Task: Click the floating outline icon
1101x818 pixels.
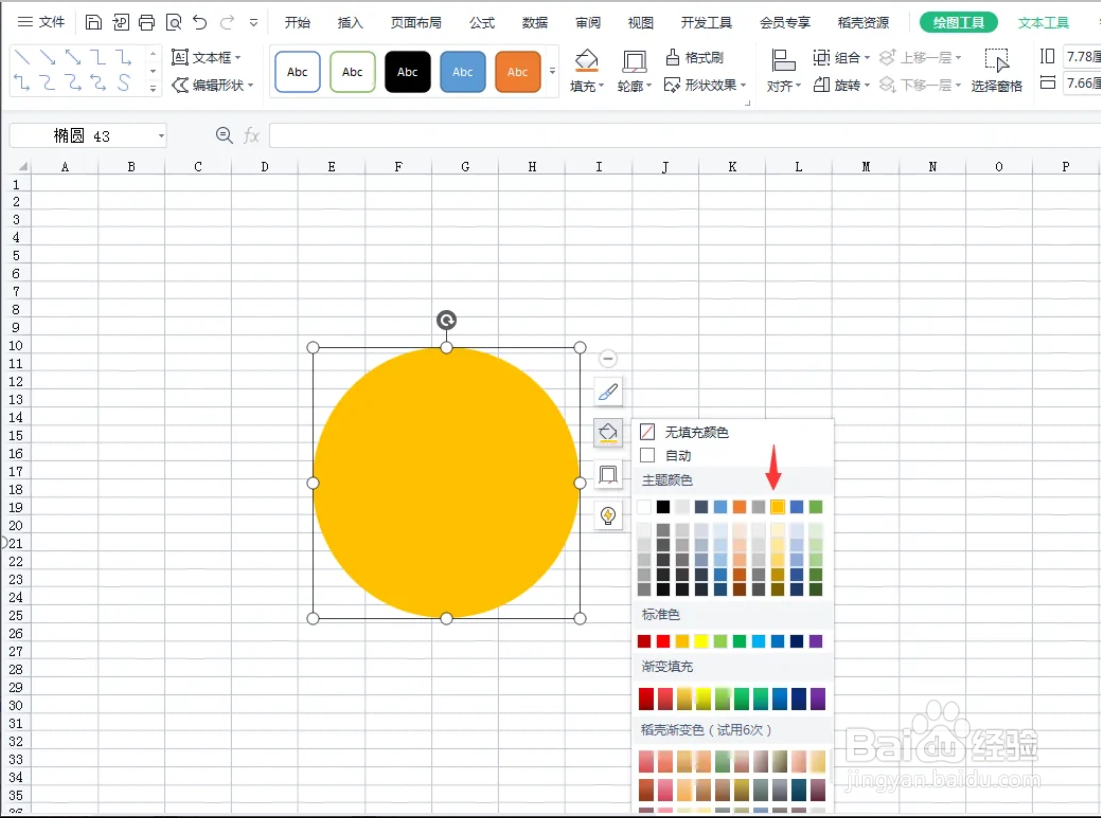Action: 608,475
